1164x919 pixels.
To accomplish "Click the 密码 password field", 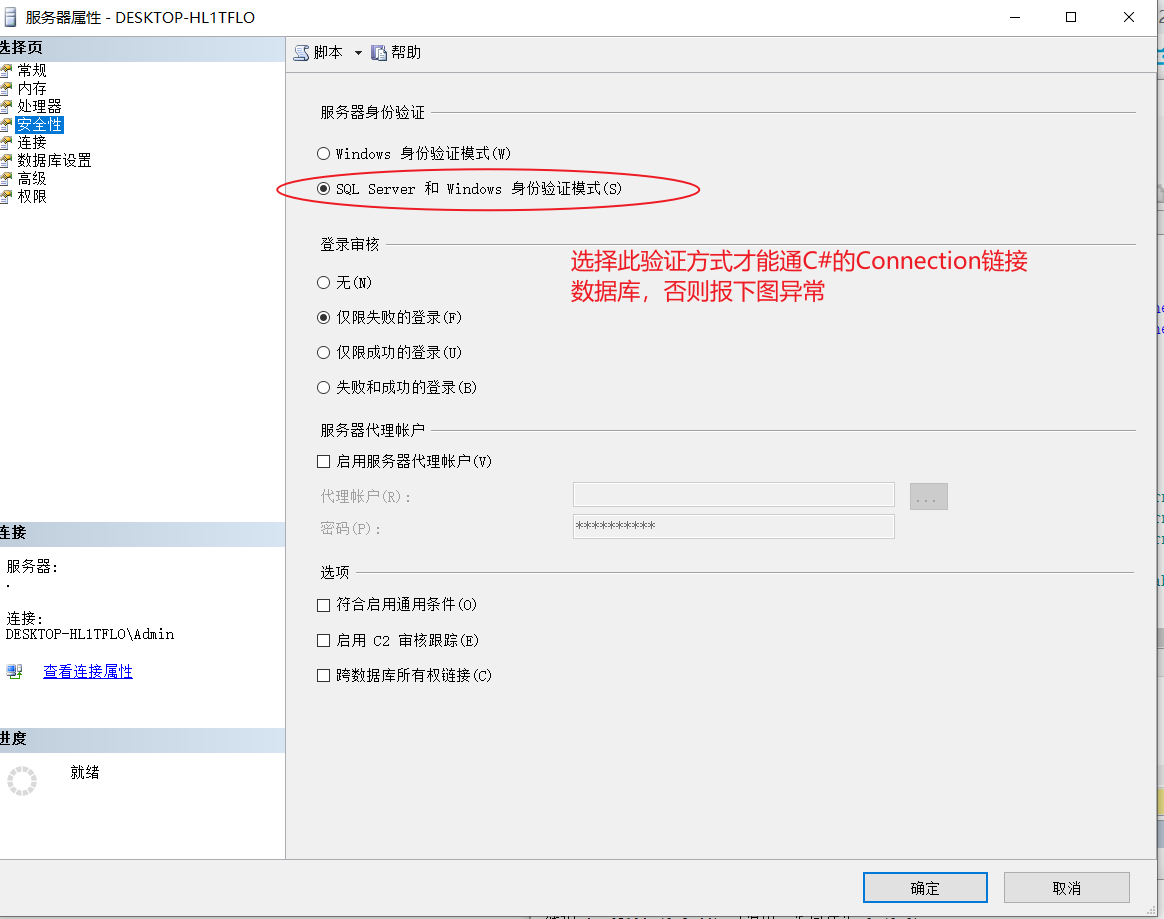I will pyautogui.click(x=733, y=526).
